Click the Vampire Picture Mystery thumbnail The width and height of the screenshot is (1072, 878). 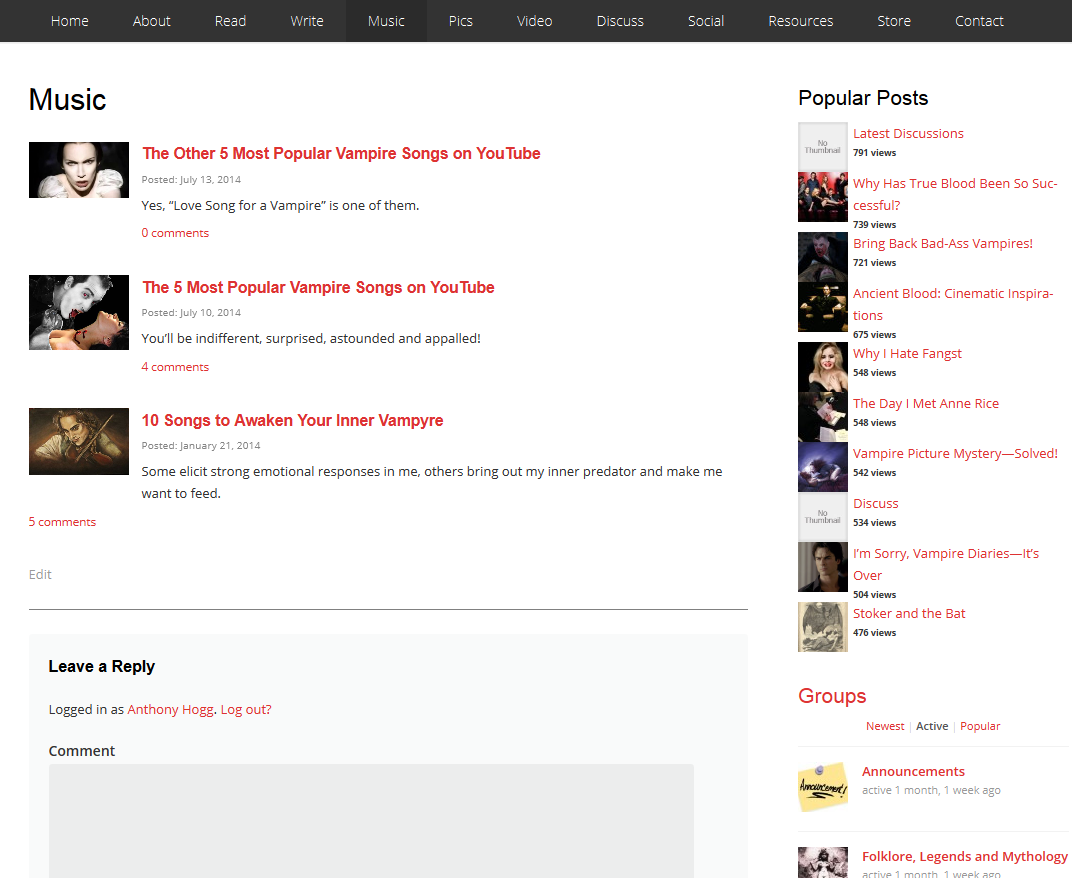[x=822, y=467]
